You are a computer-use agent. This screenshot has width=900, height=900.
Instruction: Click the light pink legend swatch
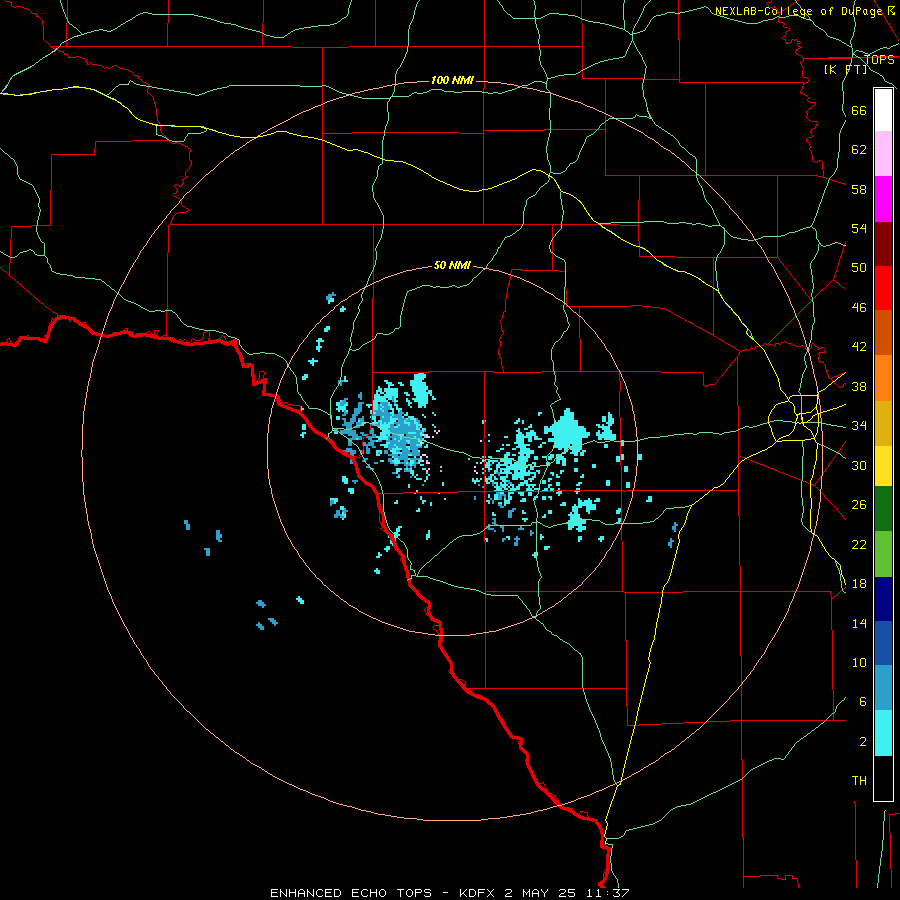coord(883,153)
